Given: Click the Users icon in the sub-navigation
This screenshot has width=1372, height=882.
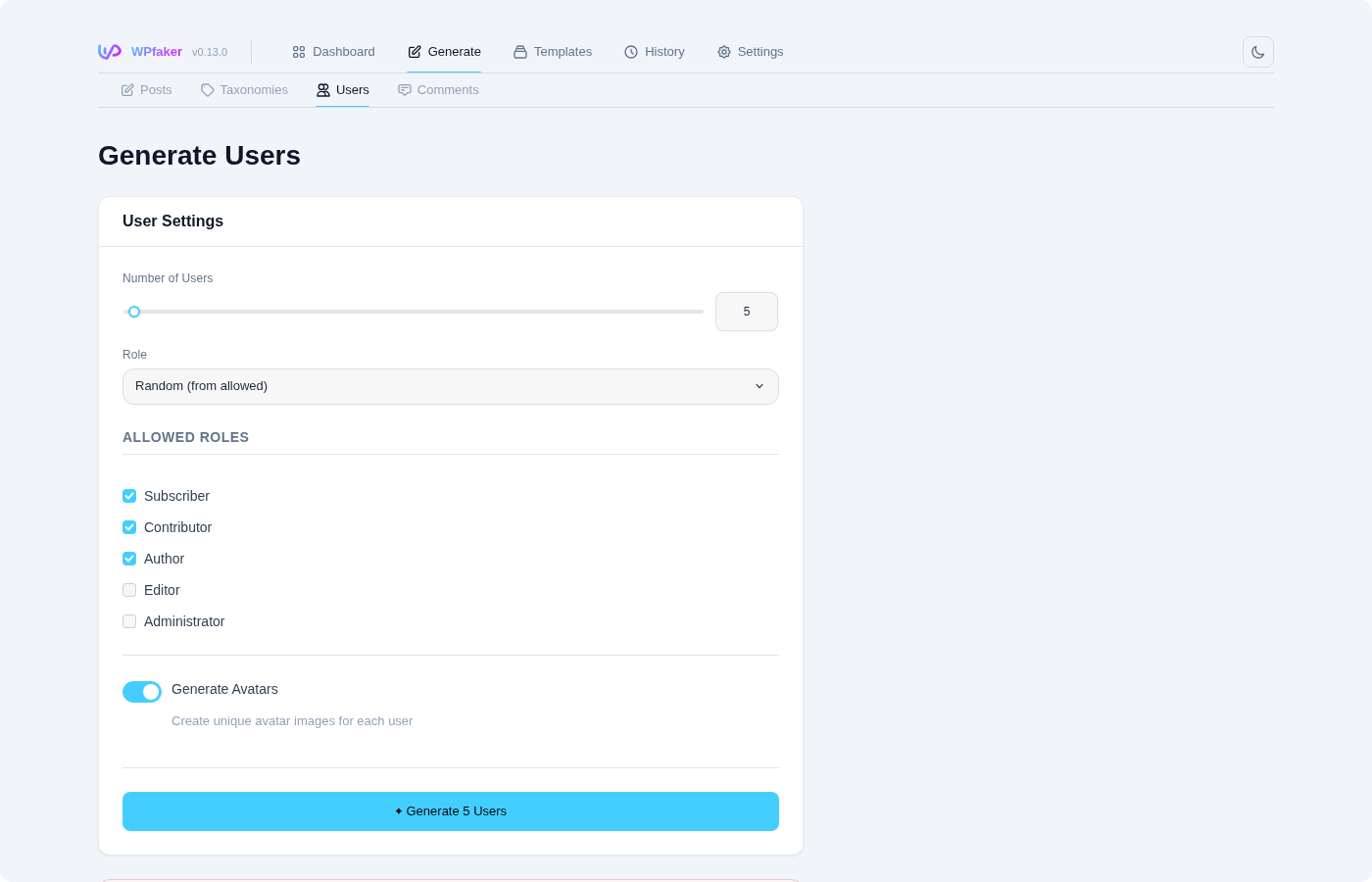Looking at the screenshot, I should tap(323, 89).
